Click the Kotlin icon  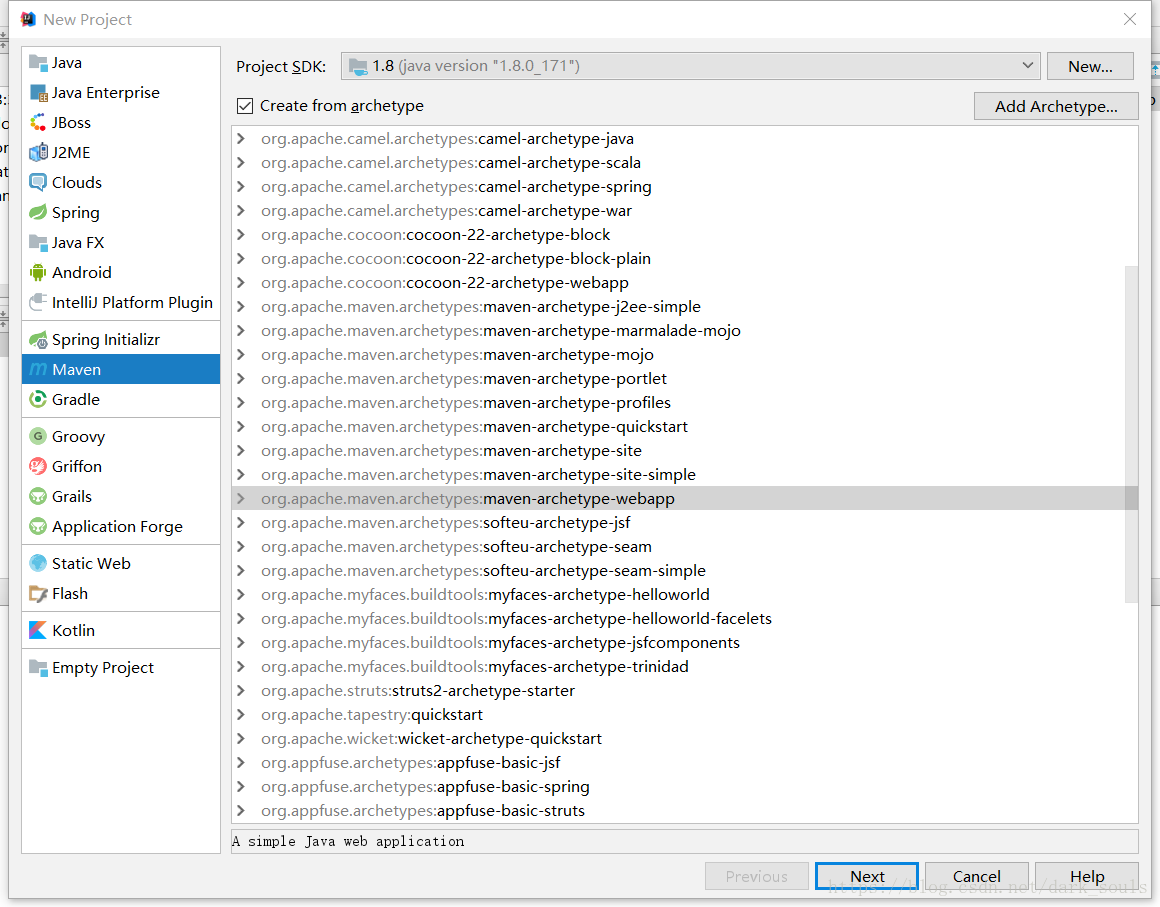[38, 630]
